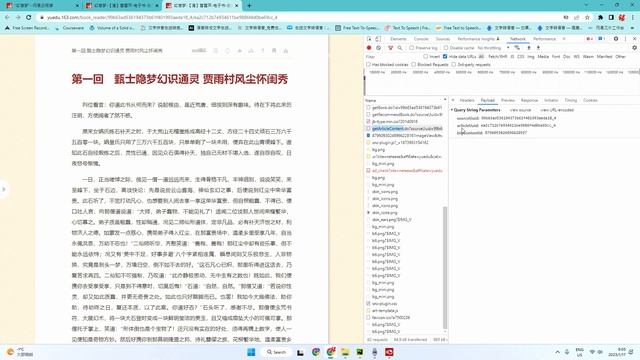Image resolution: width=640 pixels, height=360 pixels.
Task: Open the Chrome extensions puzzle icon
Action: (x=600, y=18)
